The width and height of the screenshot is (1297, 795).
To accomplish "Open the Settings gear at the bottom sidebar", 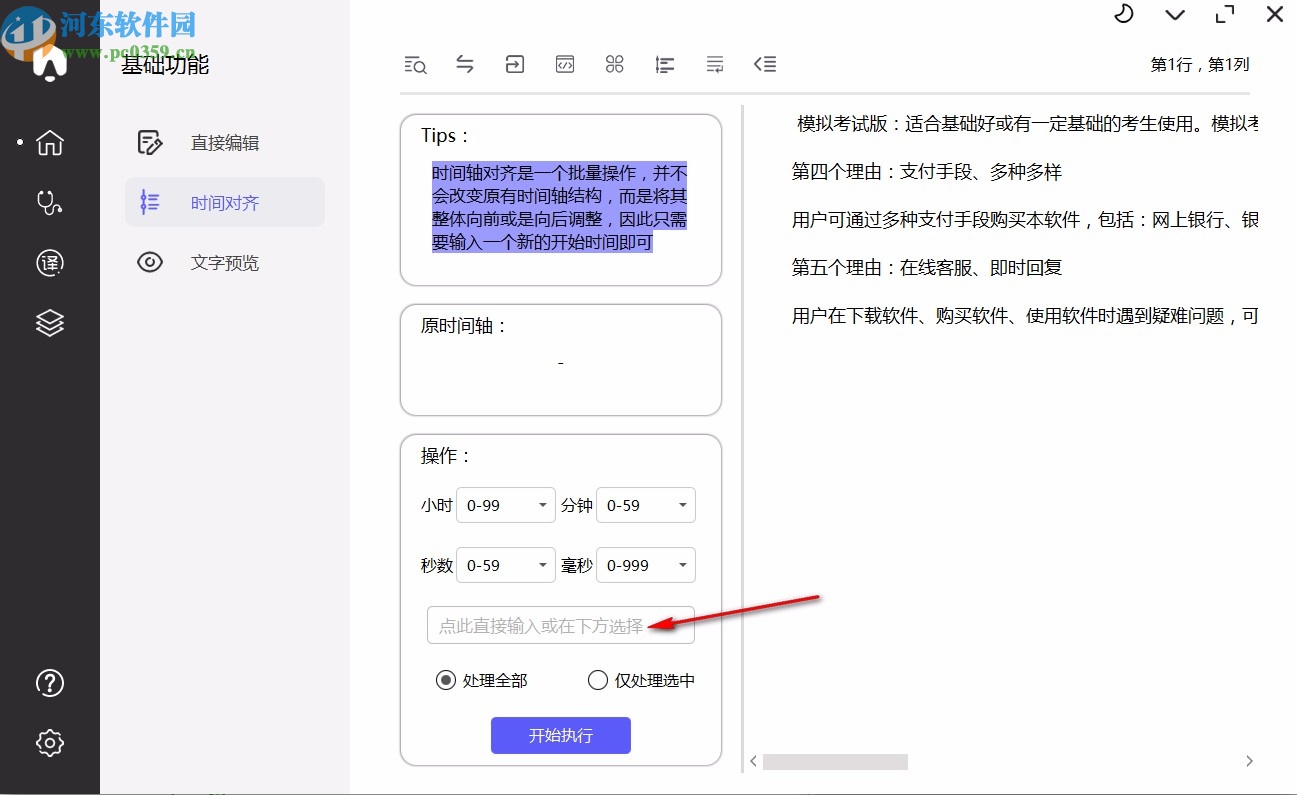I will [x=49, y=743].
